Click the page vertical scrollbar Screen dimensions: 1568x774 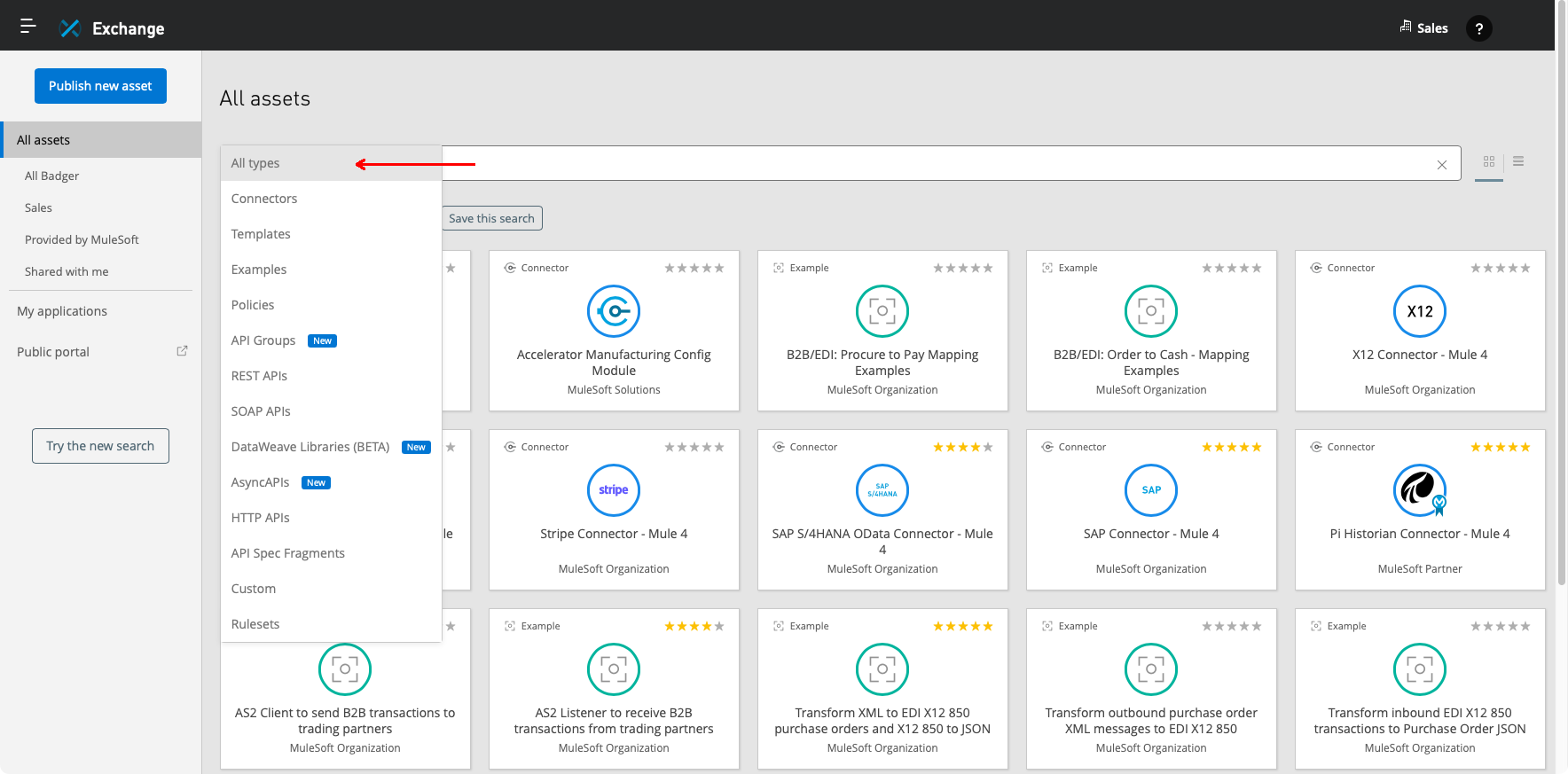coord(1562,293)
